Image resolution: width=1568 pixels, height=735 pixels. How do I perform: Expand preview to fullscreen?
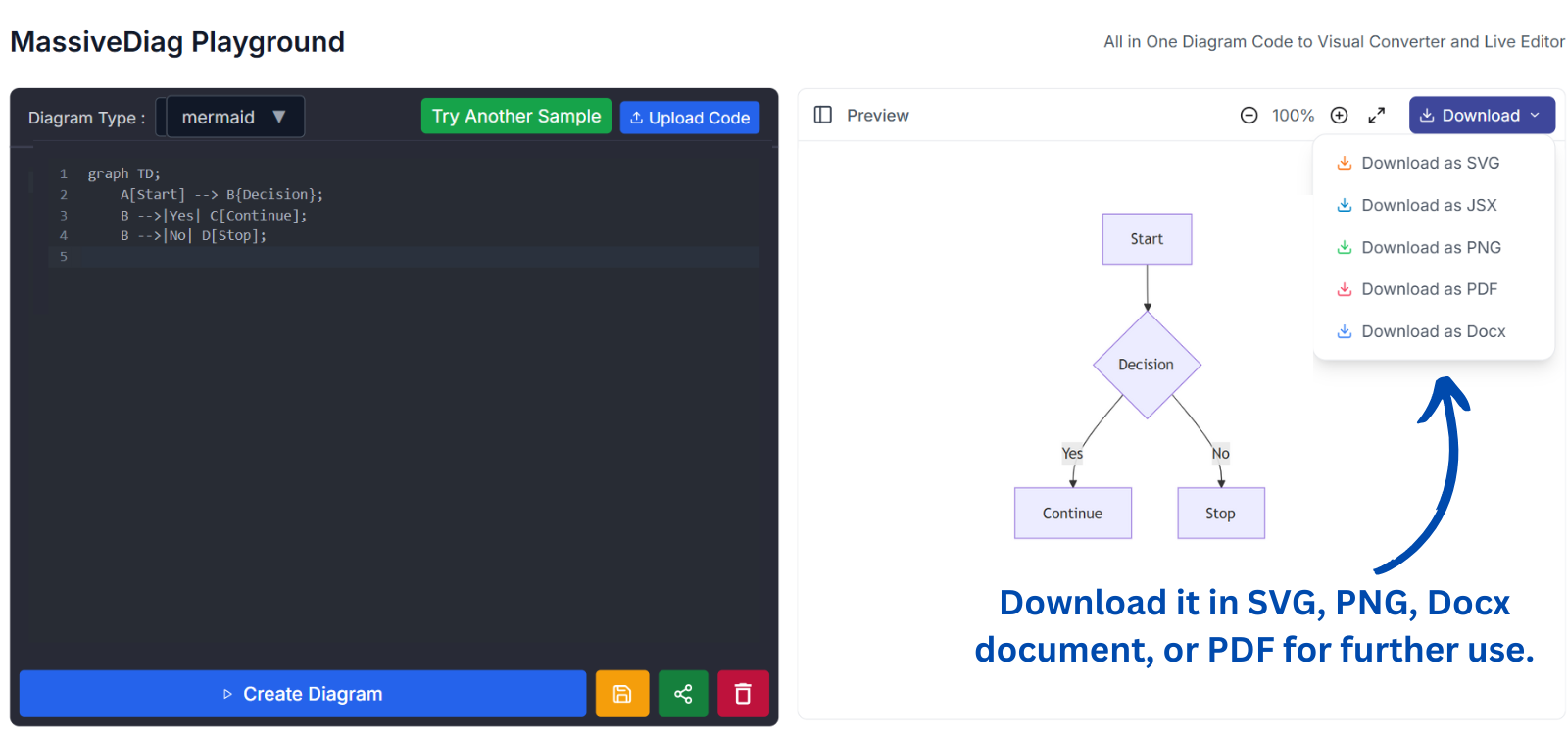point(1377,116)
